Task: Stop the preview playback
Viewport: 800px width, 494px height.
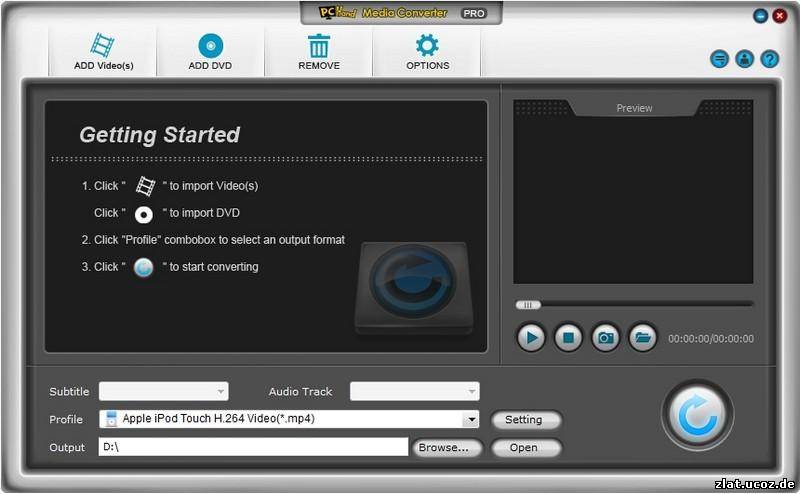Action: point(568,337)
